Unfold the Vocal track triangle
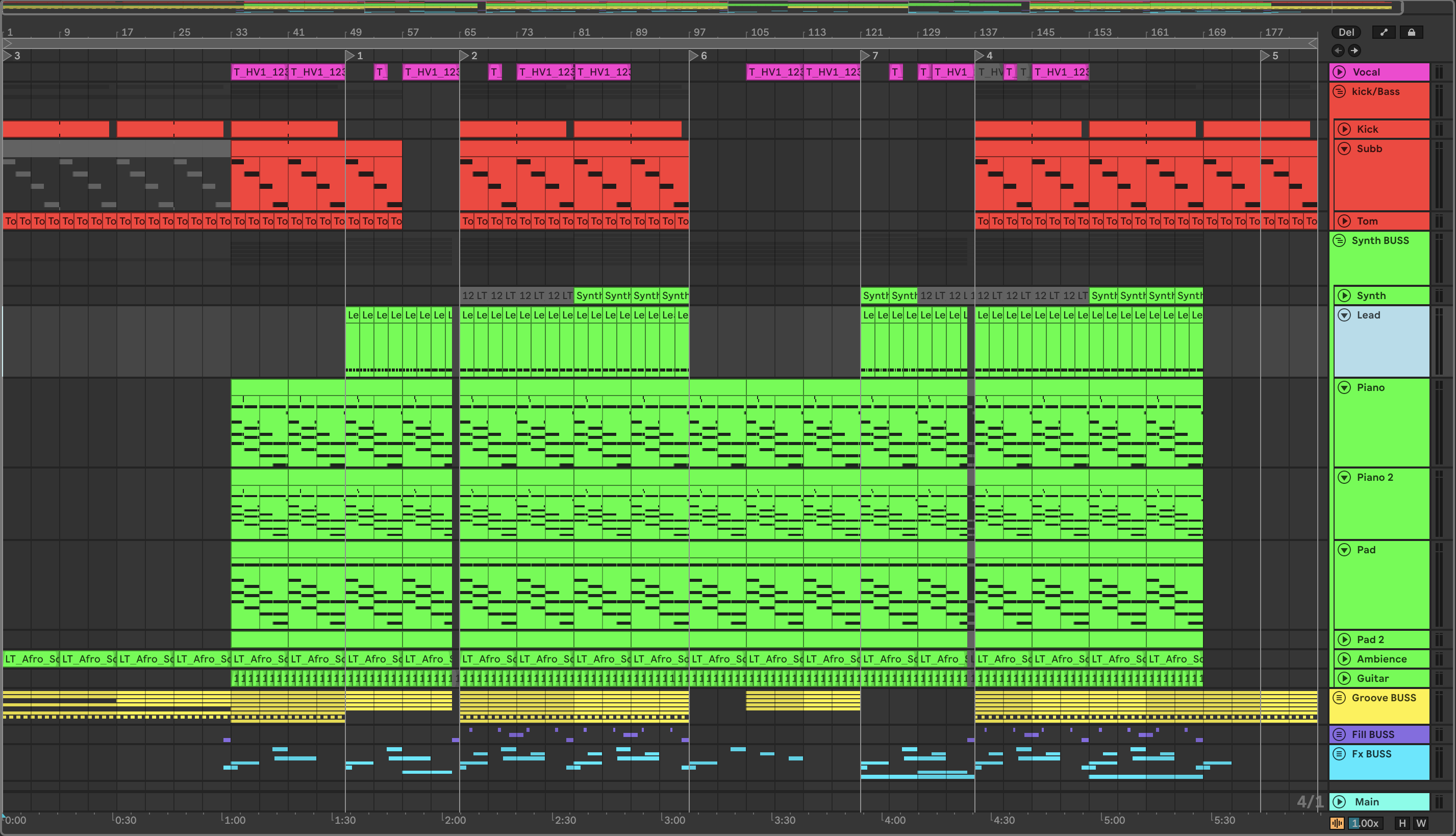 tap(1339, 72)
